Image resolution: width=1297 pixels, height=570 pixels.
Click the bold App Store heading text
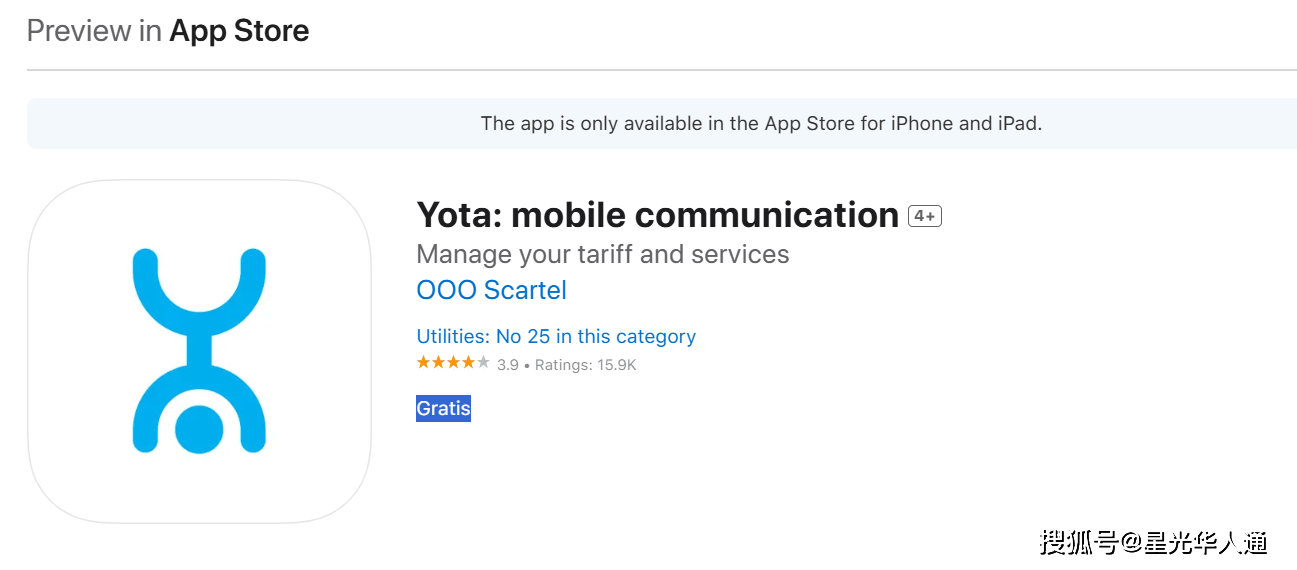coord(239,31)
